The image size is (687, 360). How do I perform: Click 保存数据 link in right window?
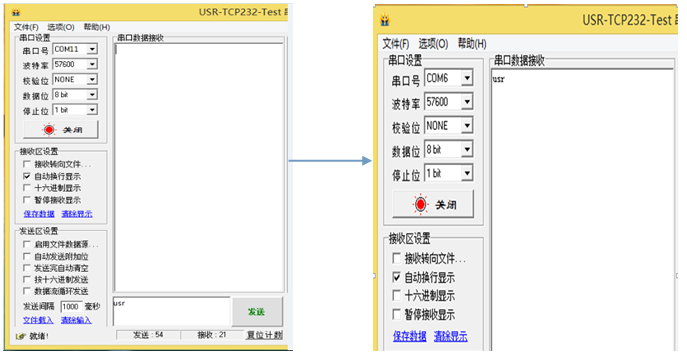click(x=410, y=336)
